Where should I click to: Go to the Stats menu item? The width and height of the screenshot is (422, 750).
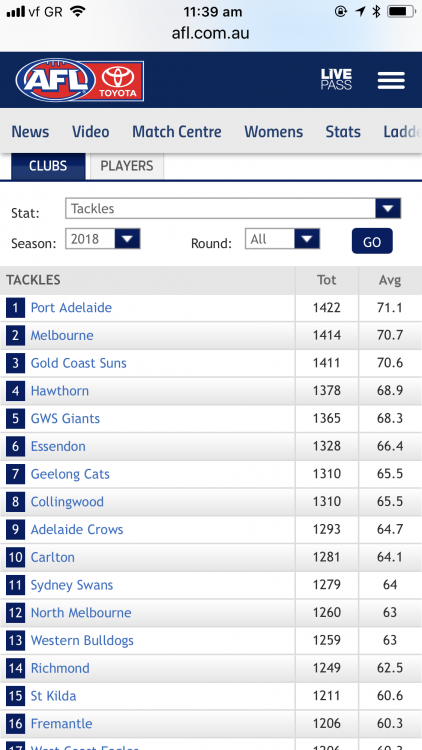click(x=343, y=132)
